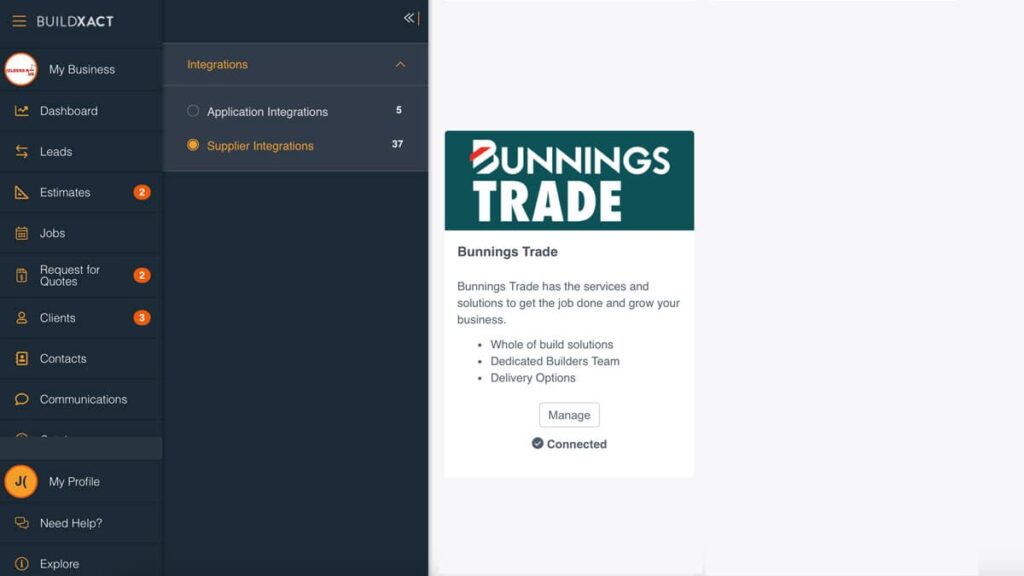
Task: Collapse the side panel double-arrow
Action: [x=409, y=18]
